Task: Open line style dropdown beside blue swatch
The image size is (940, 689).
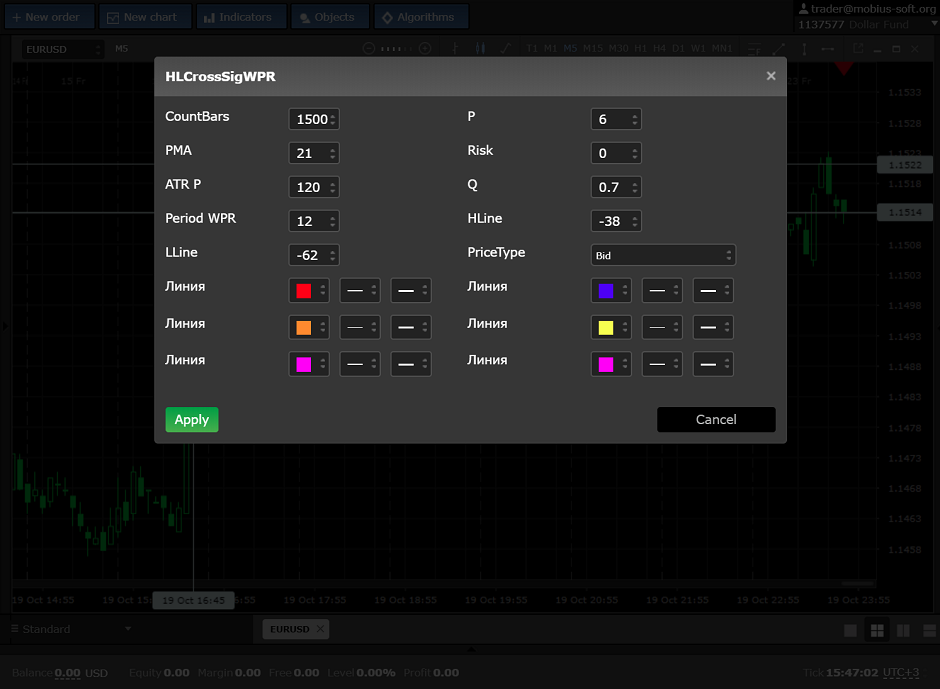Action: (x=662, y=291)
